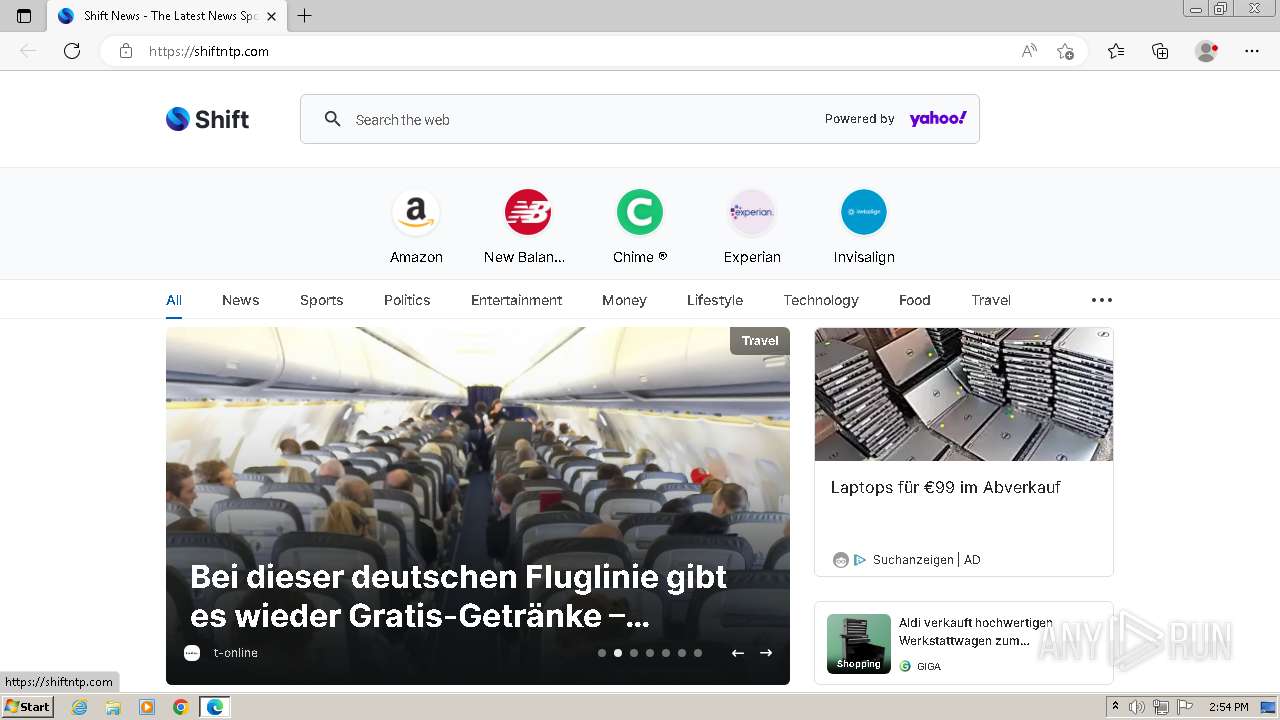1280x720 pixels.
Task: Switch to the Technology tab
Action: (821, 300)
